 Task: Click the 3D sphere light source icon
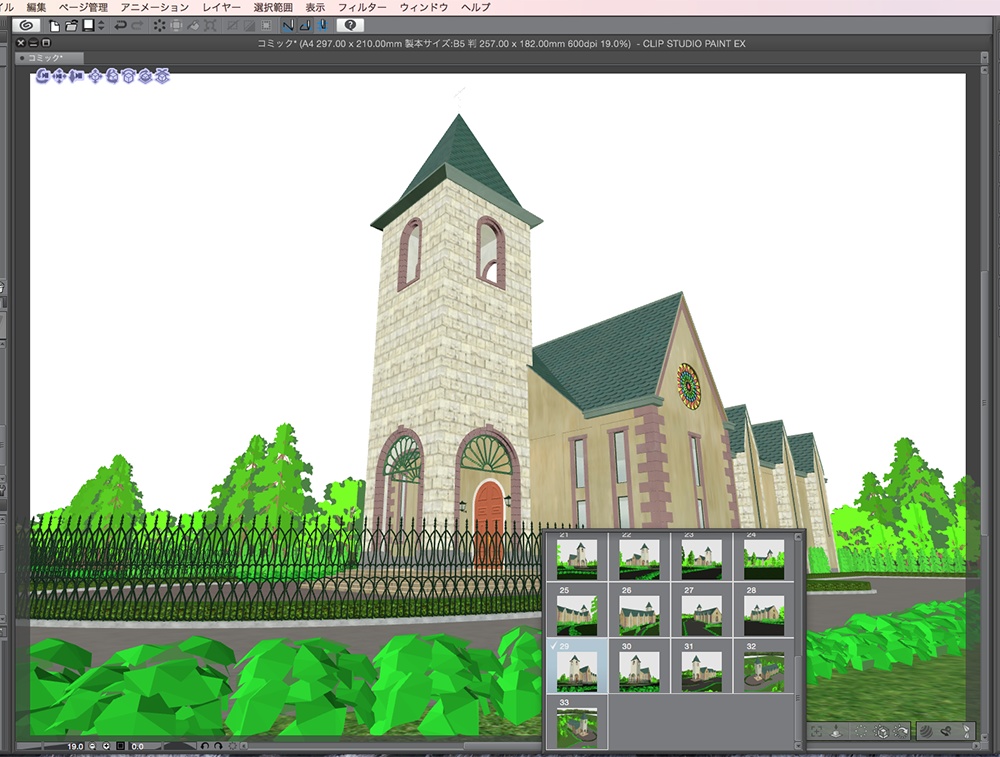[925, 732]
